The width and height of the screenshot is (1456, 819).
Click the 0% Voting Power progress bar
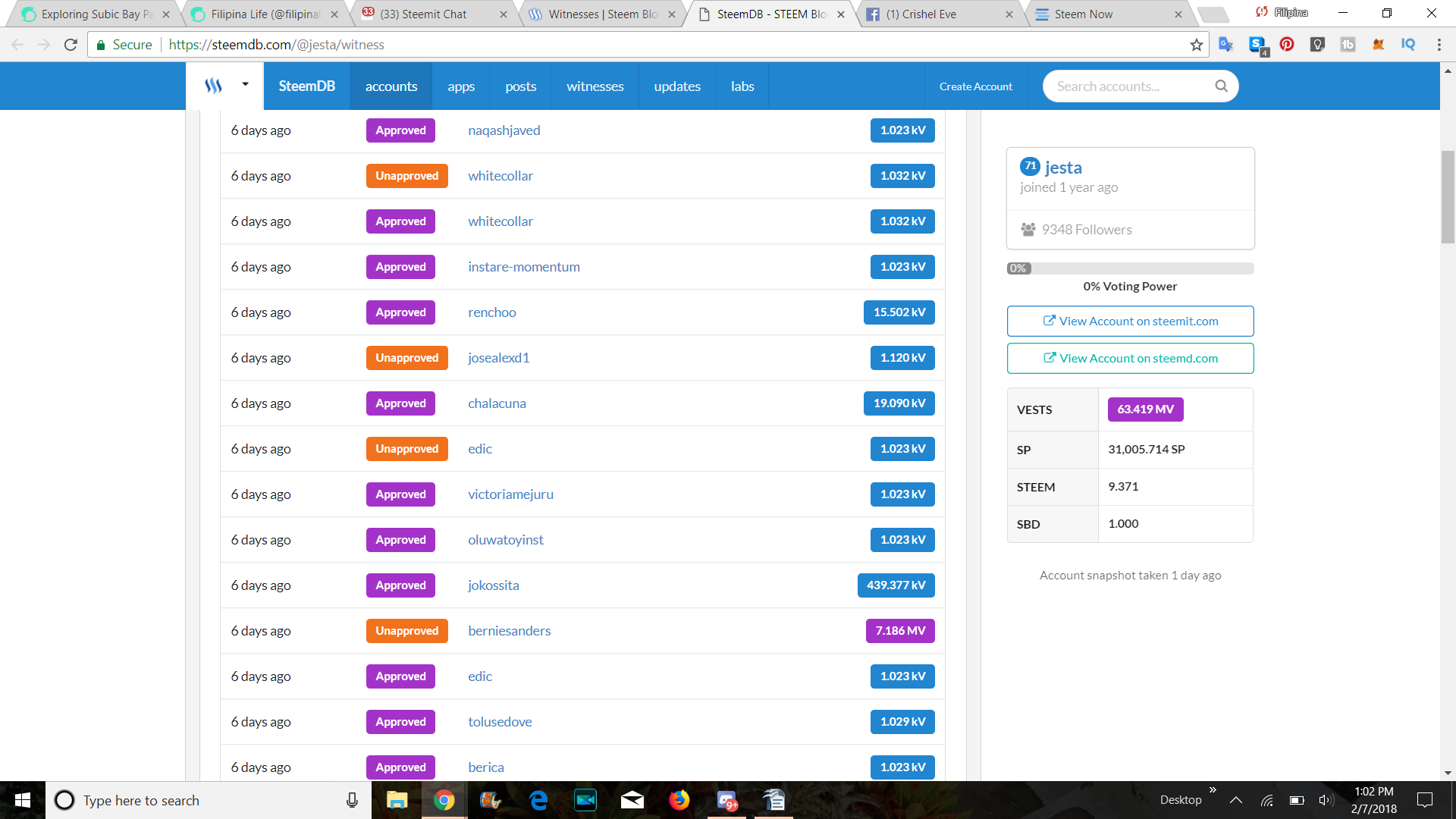pyautogui.click(x=1129, y=268)
